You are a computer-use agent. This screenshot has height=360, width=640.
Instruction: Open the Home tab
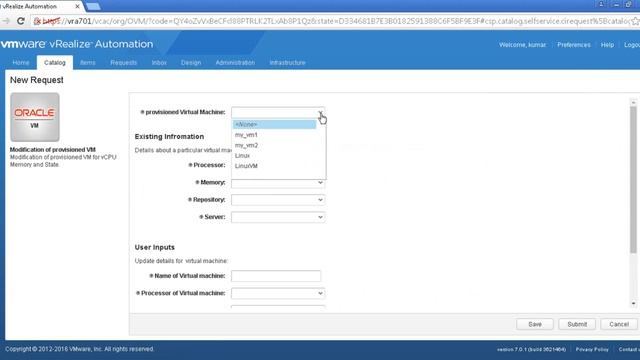[21, 62]
